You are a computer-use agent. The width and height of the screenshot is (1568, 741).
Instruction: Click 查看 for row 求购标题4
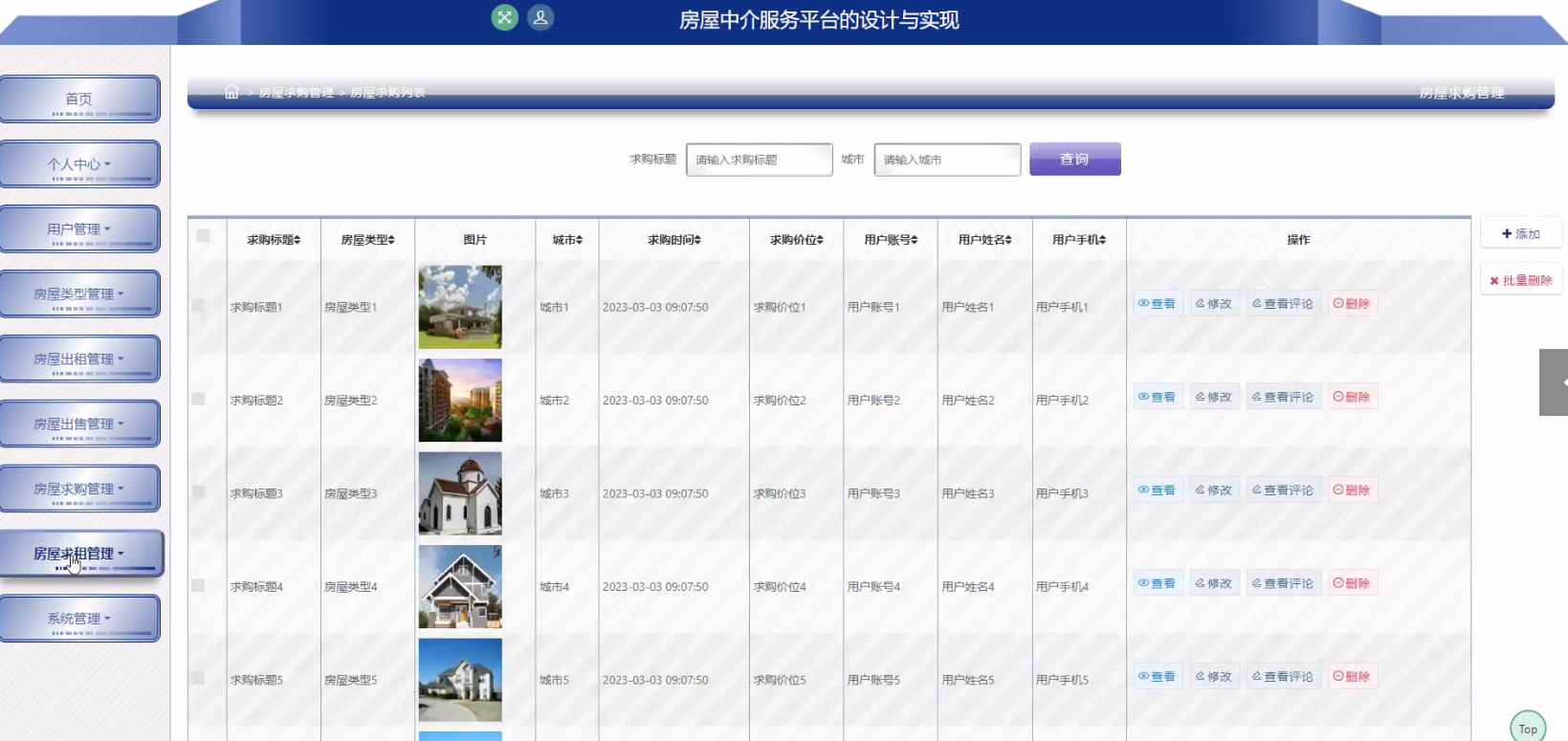tap(1158, 583)
